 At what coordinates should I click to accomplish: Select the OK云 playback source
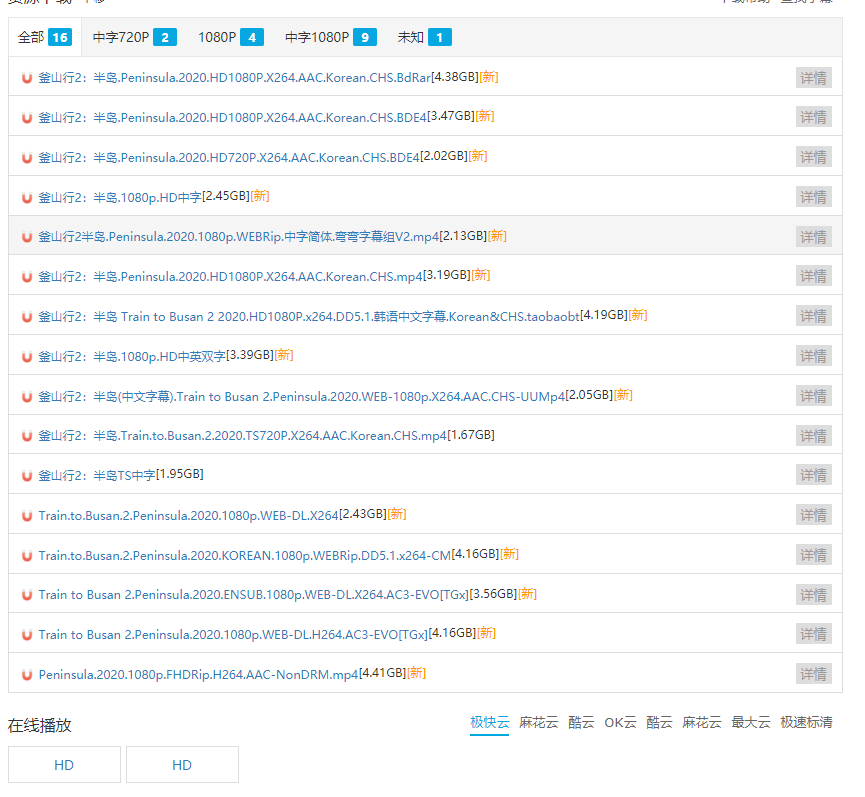point(620,723)
